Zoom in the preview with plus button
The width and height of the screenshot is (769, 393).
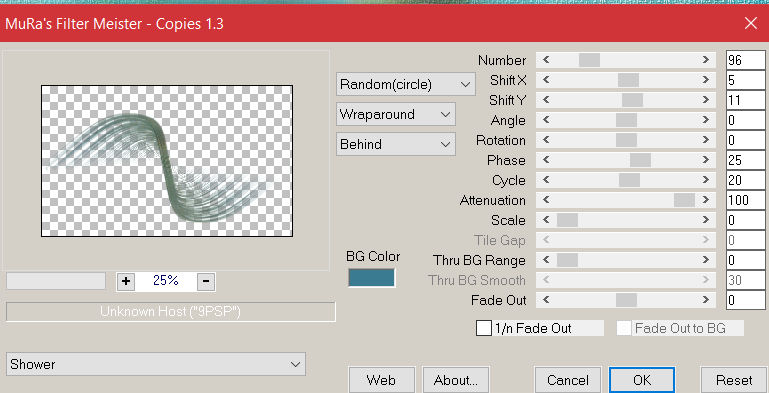(x=126, y=281)
